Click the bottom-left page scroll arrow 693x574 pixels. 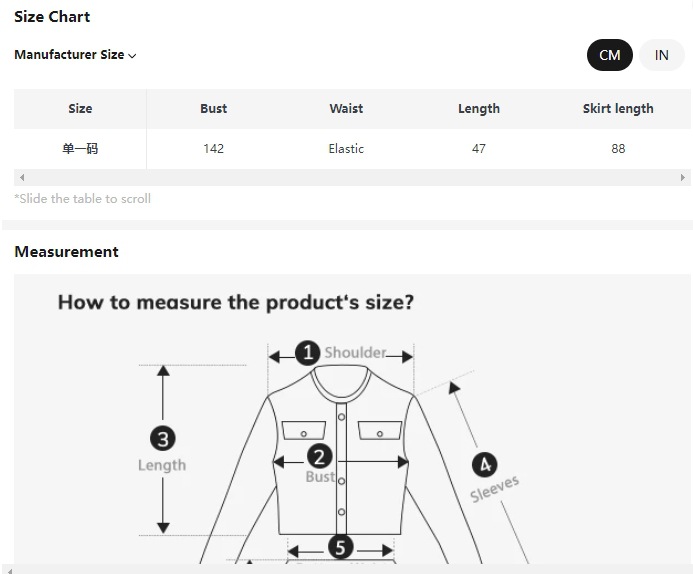click(x=8, y=569)
